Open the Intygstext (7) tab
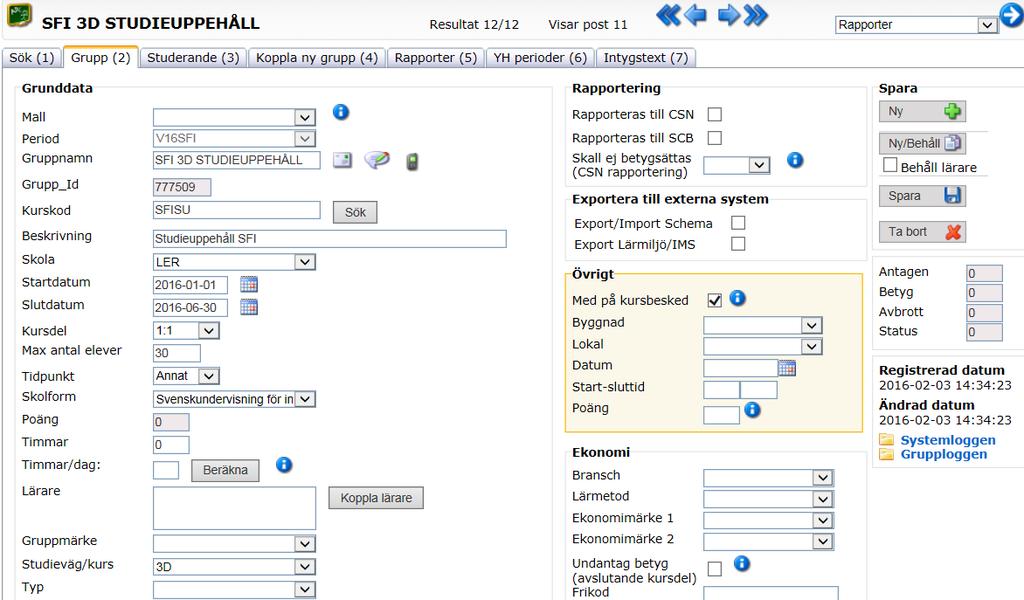This screenshot has height=600, width=1024. point(646,58)
